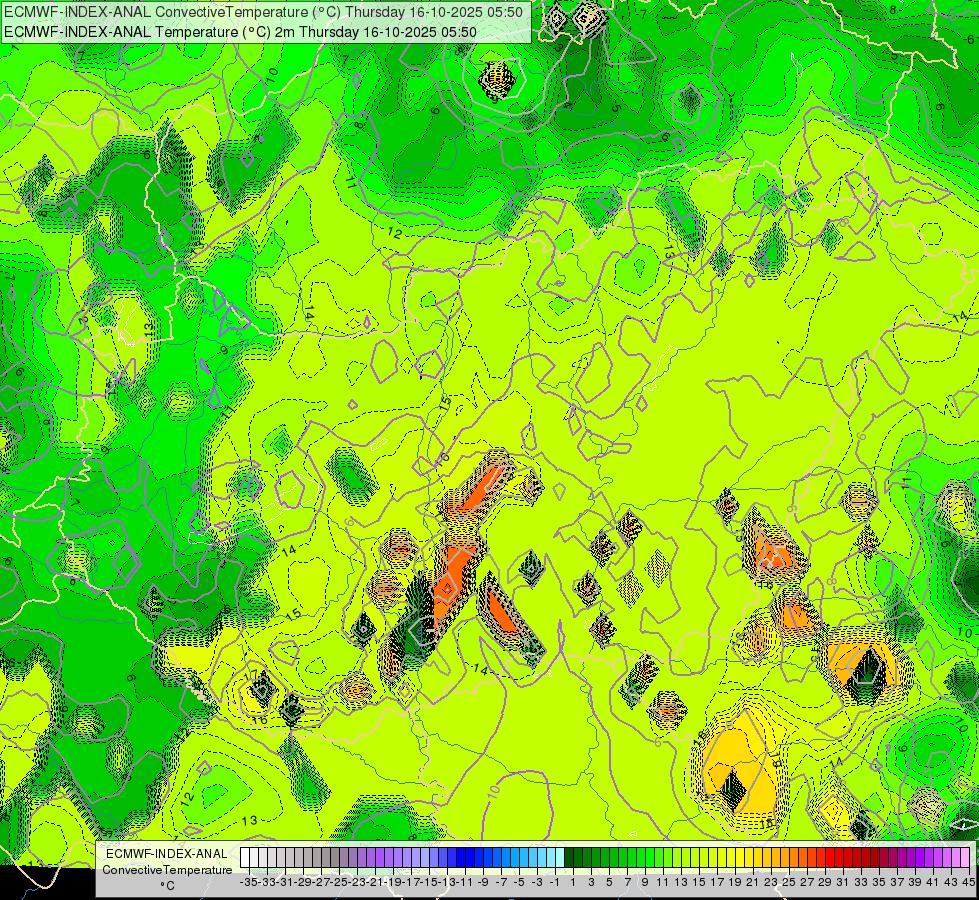Click the '-14' contour label on the map
This screenshot has width=979, height=900.
coord(480,670)
